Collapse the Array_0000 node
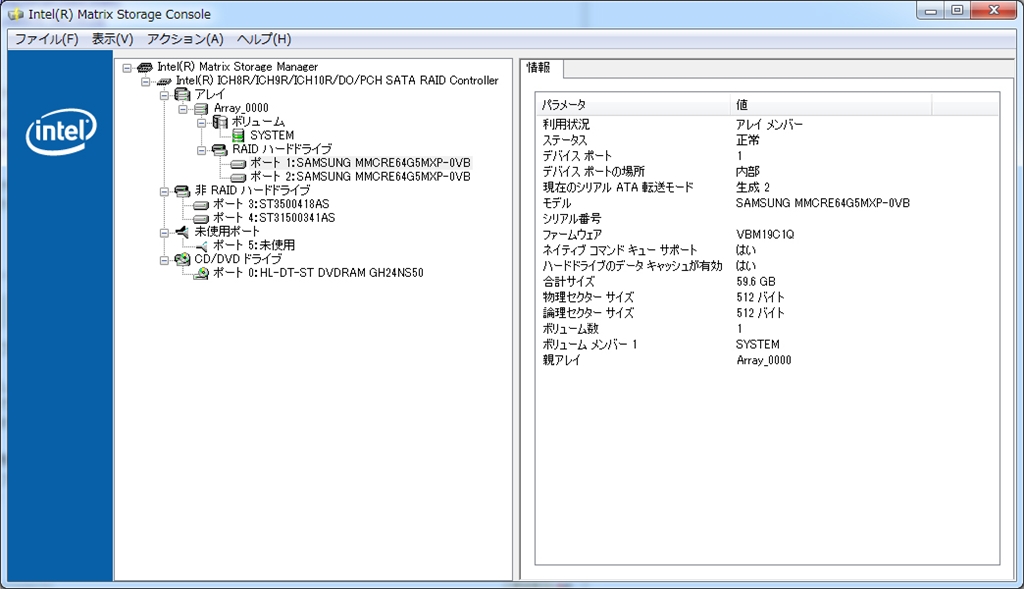The height and width of the screenshot is (589, 1024). 183,108
